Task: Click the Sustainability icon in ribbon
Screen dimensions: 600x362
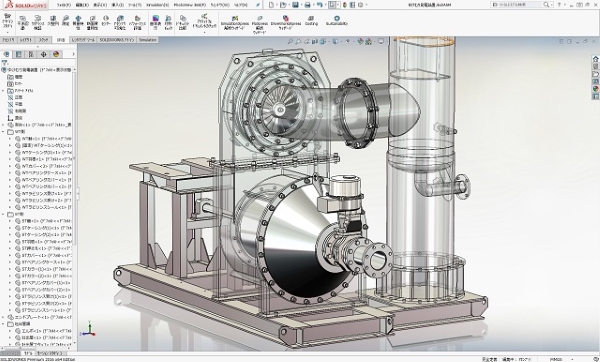Action: pos(337,21)
